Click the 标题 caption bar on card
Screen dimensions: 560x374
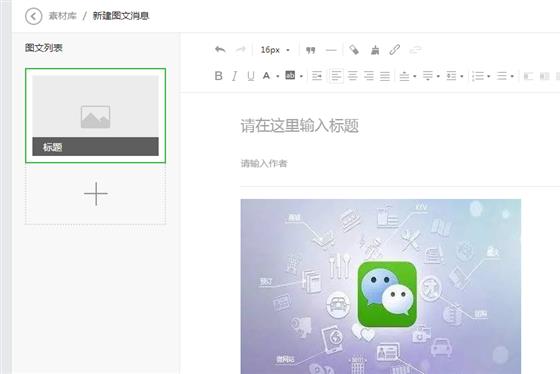click(x=95, y=146)
